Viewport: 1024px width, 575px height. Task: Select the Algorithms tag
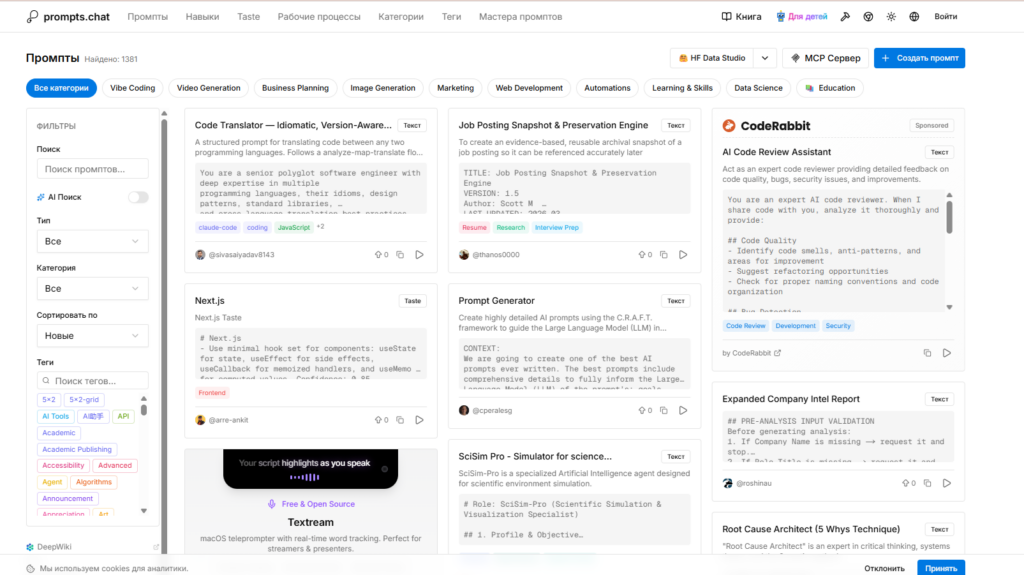(x=93, y=482)
